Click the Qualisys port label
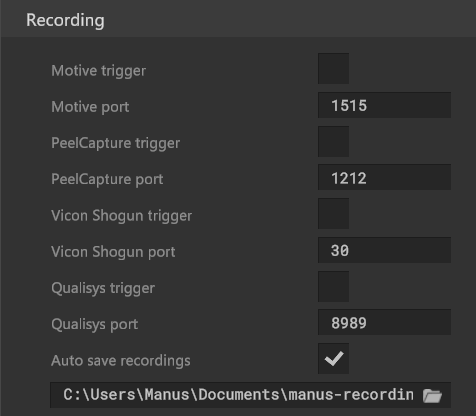476x416 pixels. (94, 324)
